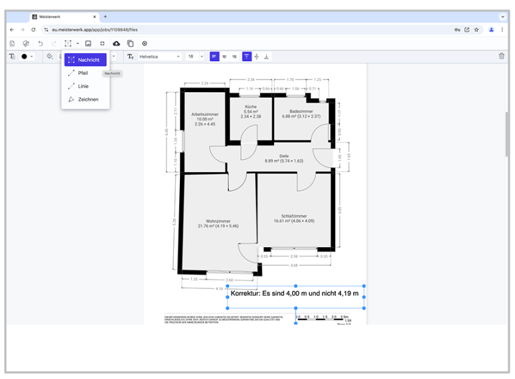This screenshot has width=515, height=379.
Task: Toggle left text alignment
Action: point(214,56)
